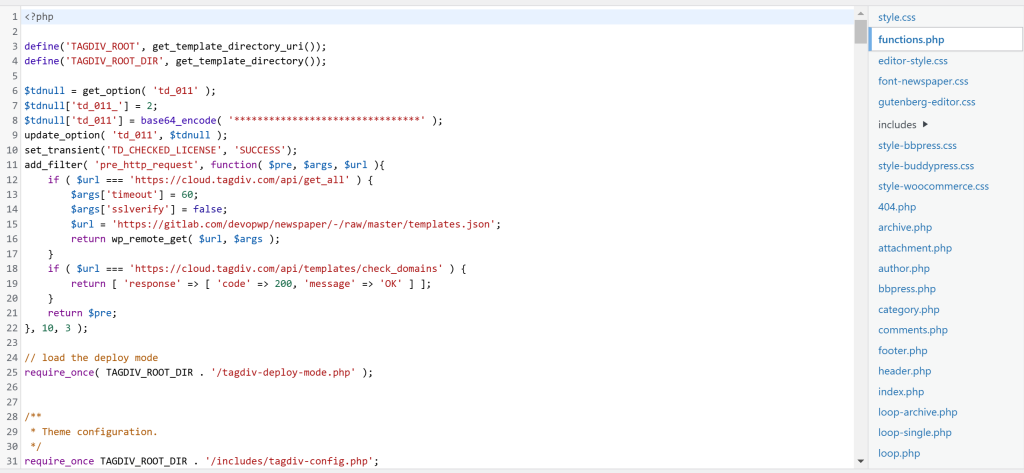The width and height of the screenshot is (1024, 473).
Task: Open header.php template file
Action: coord(904,371)
